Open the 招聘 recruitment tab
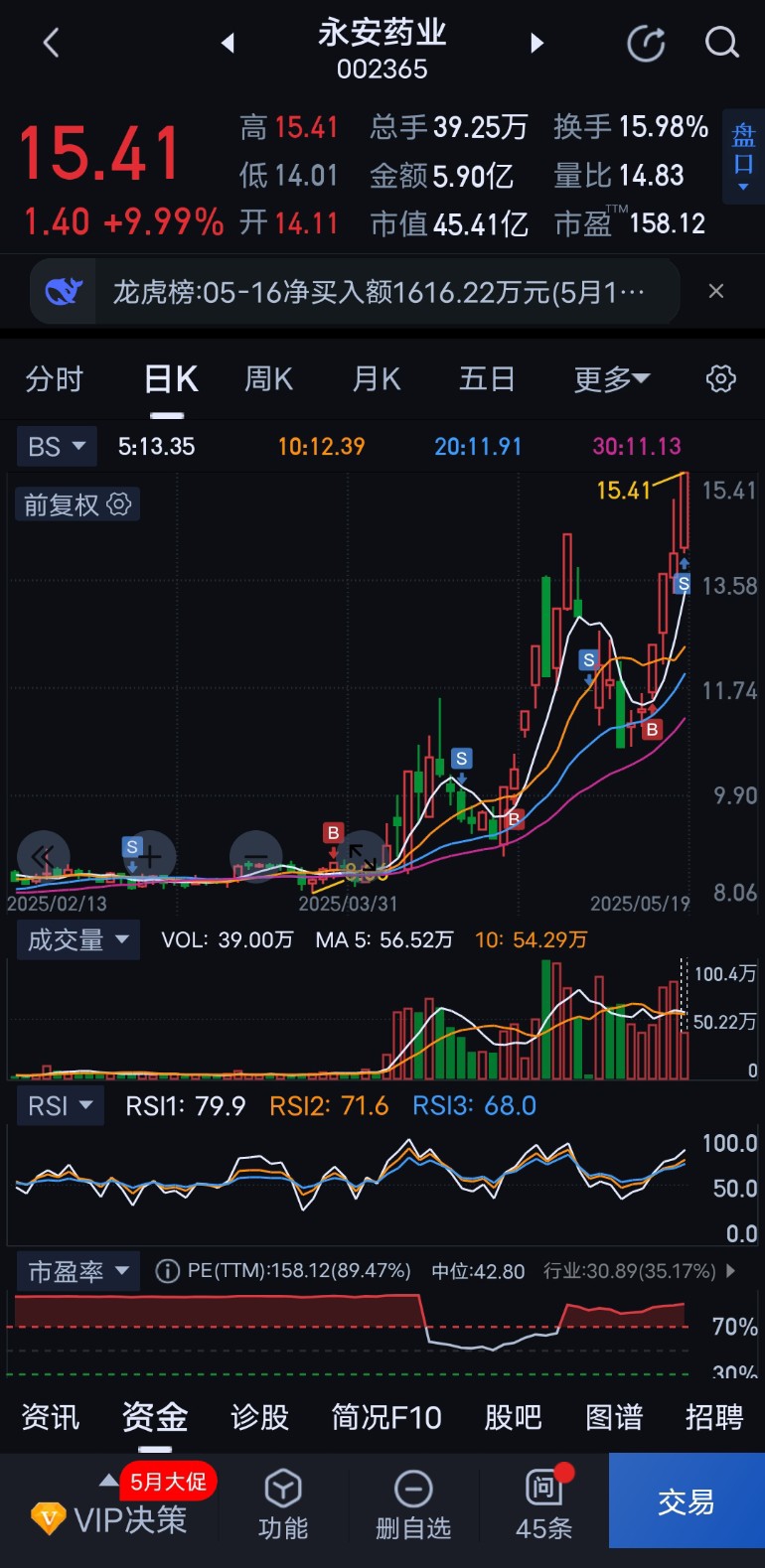This screenshot has width=765, height=1568. pyautogui.click(x=714, y=1417)
